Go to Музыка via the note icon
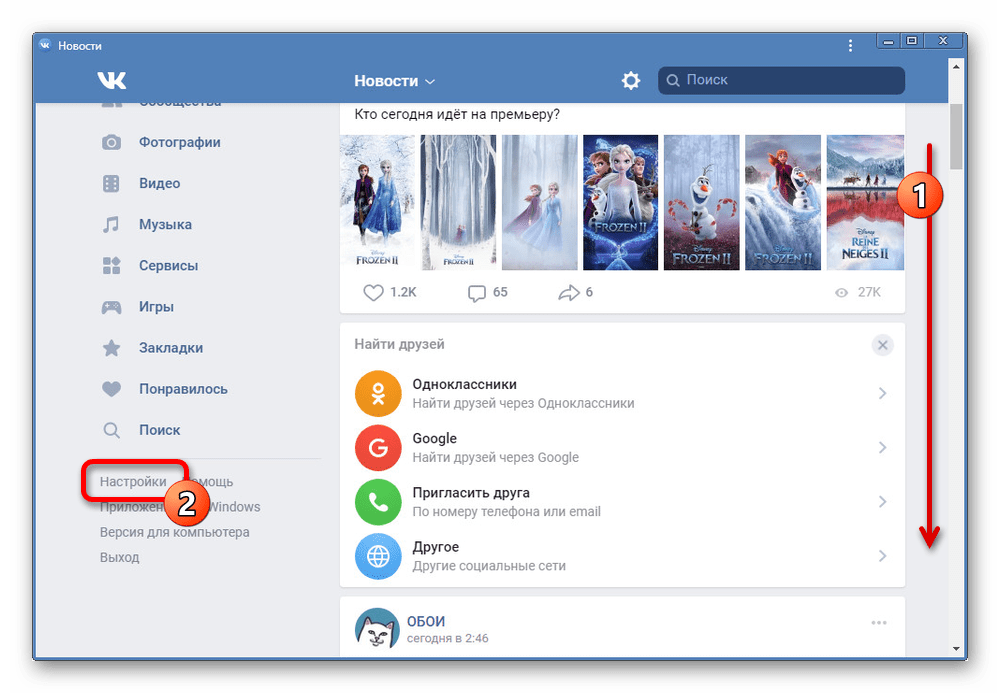Screen dimensions: 1000x693 (x=111, y=224)
